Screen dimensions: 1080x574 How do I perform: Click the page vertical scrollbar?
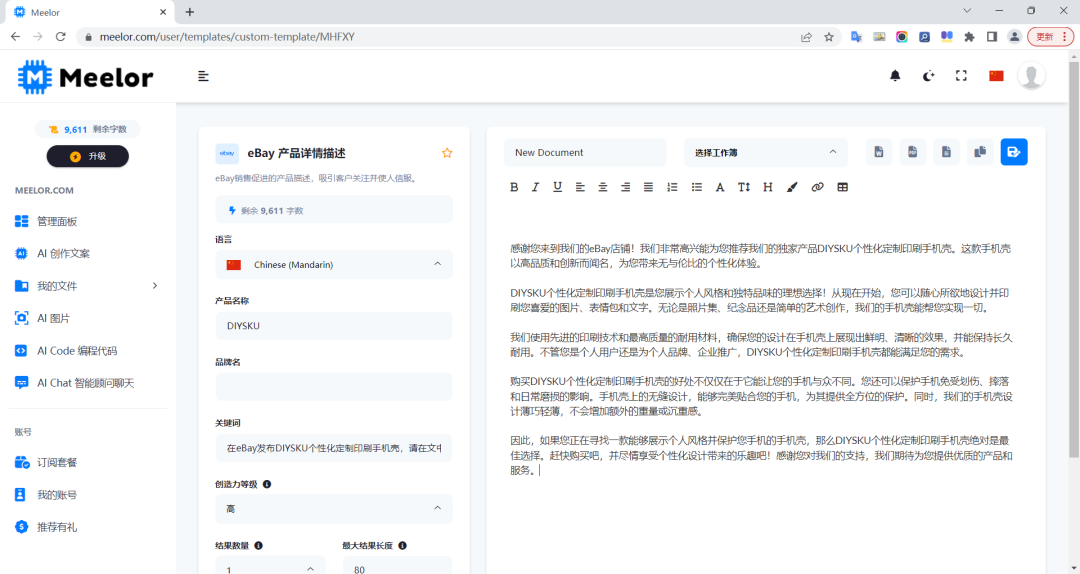(1074, 258)
